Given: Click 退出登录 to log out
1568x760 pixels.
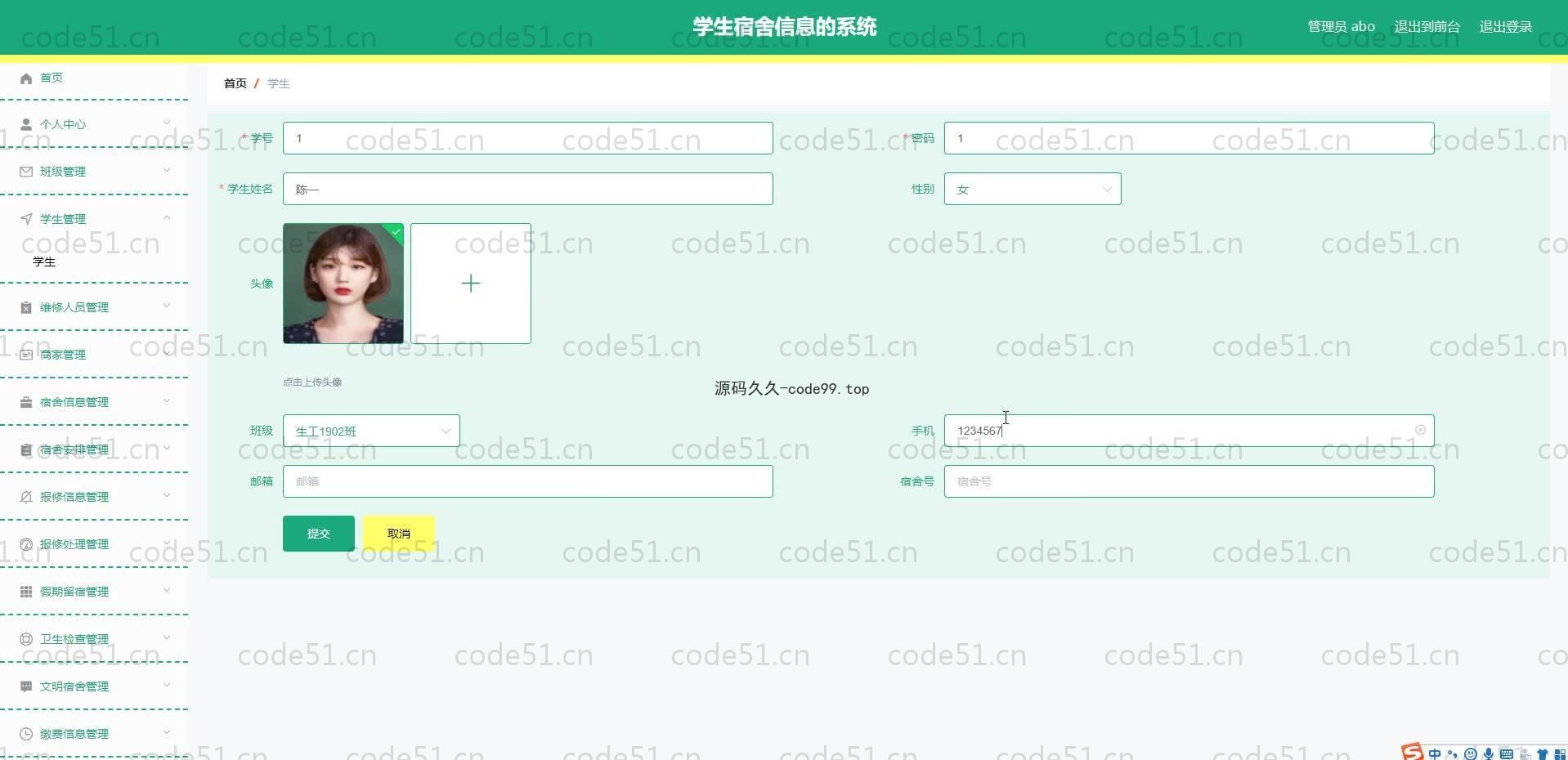Looking at the screenshot, I should pyautogui.click(x=1506, y=27).
